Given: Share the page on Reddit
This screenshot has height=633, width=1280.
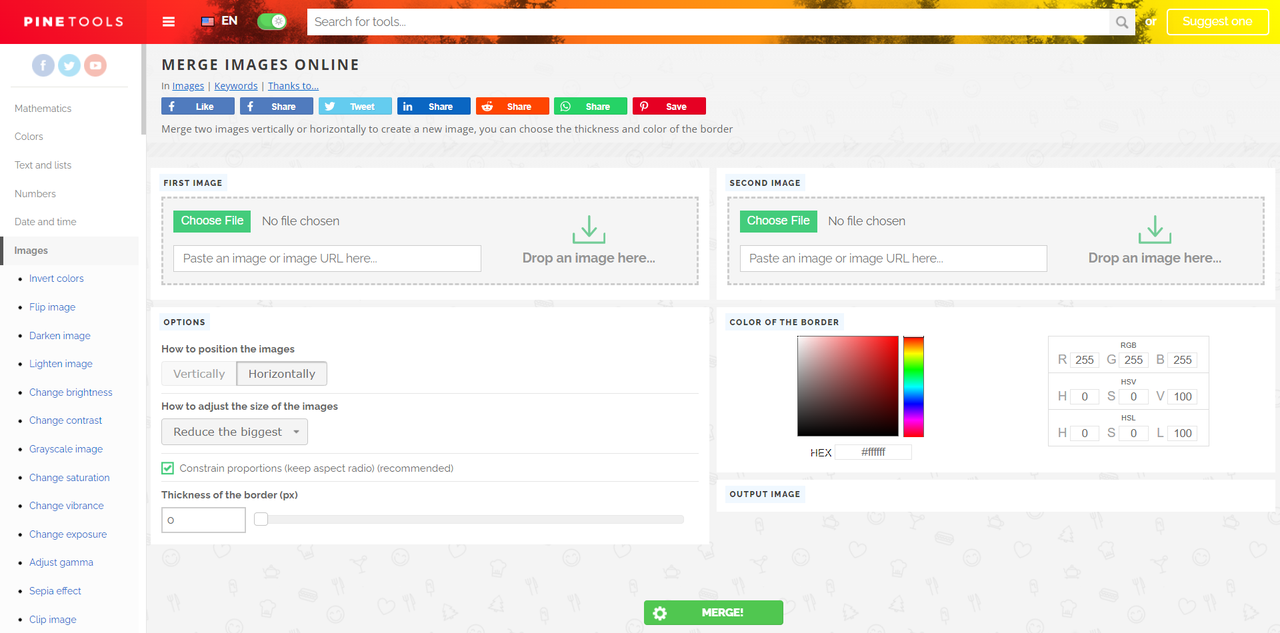Looking at the screenshot, I should pyautogui.click(x=512, y=106).
